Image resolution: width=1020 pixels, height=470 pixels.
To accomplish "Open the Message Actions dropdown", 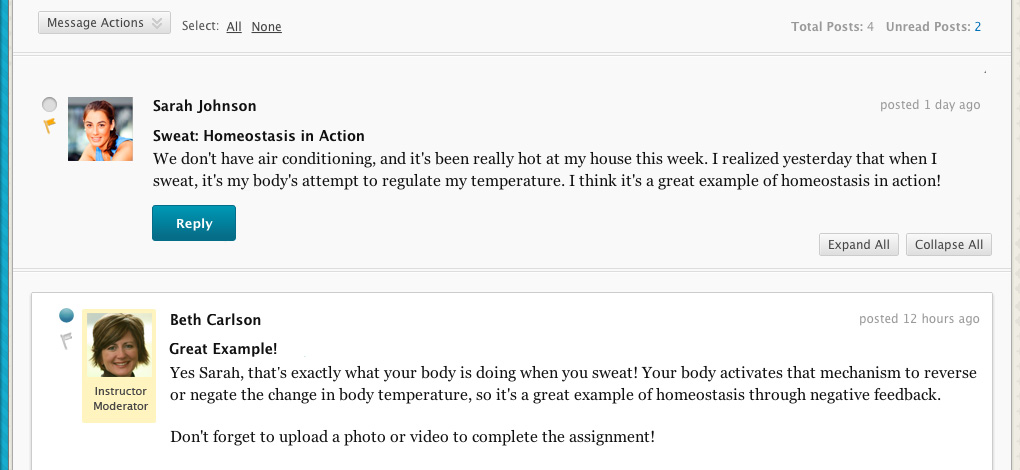I will [x=96, y=23].
